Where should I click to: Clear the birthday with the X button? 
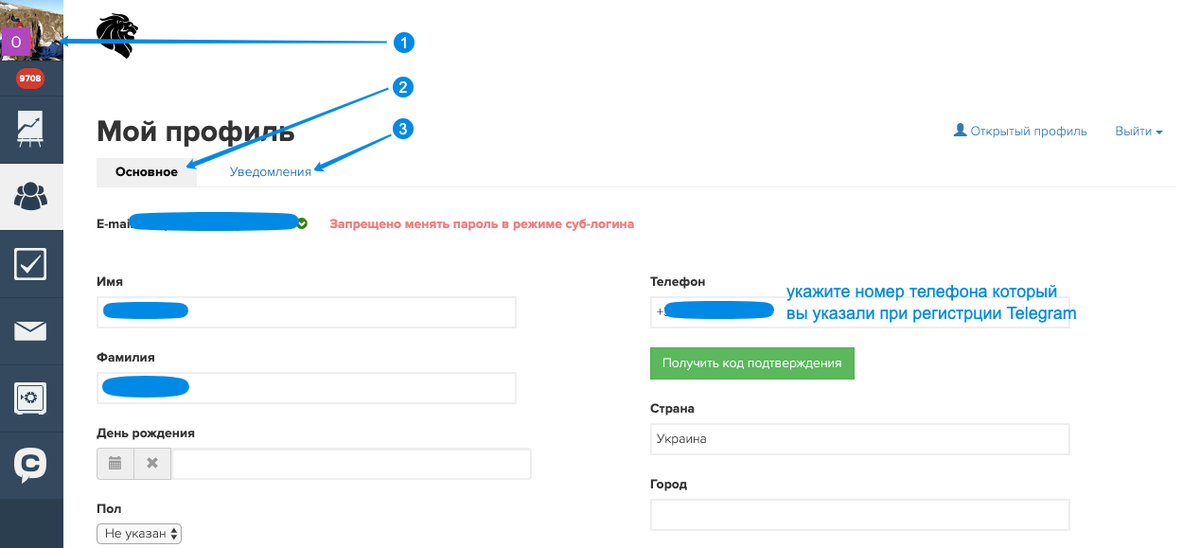point(152,463)
